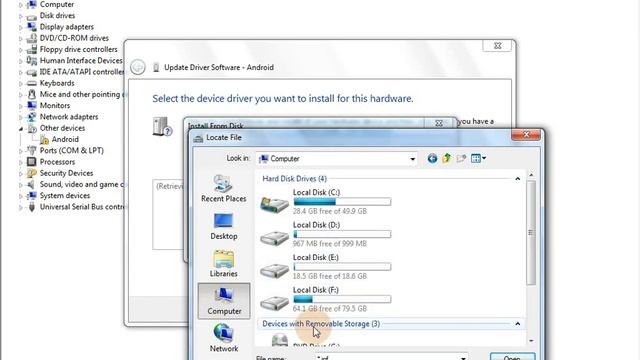The image size is (640, 360).
Task: Open Network in Locate File sidebar
Action: (224, 338)
